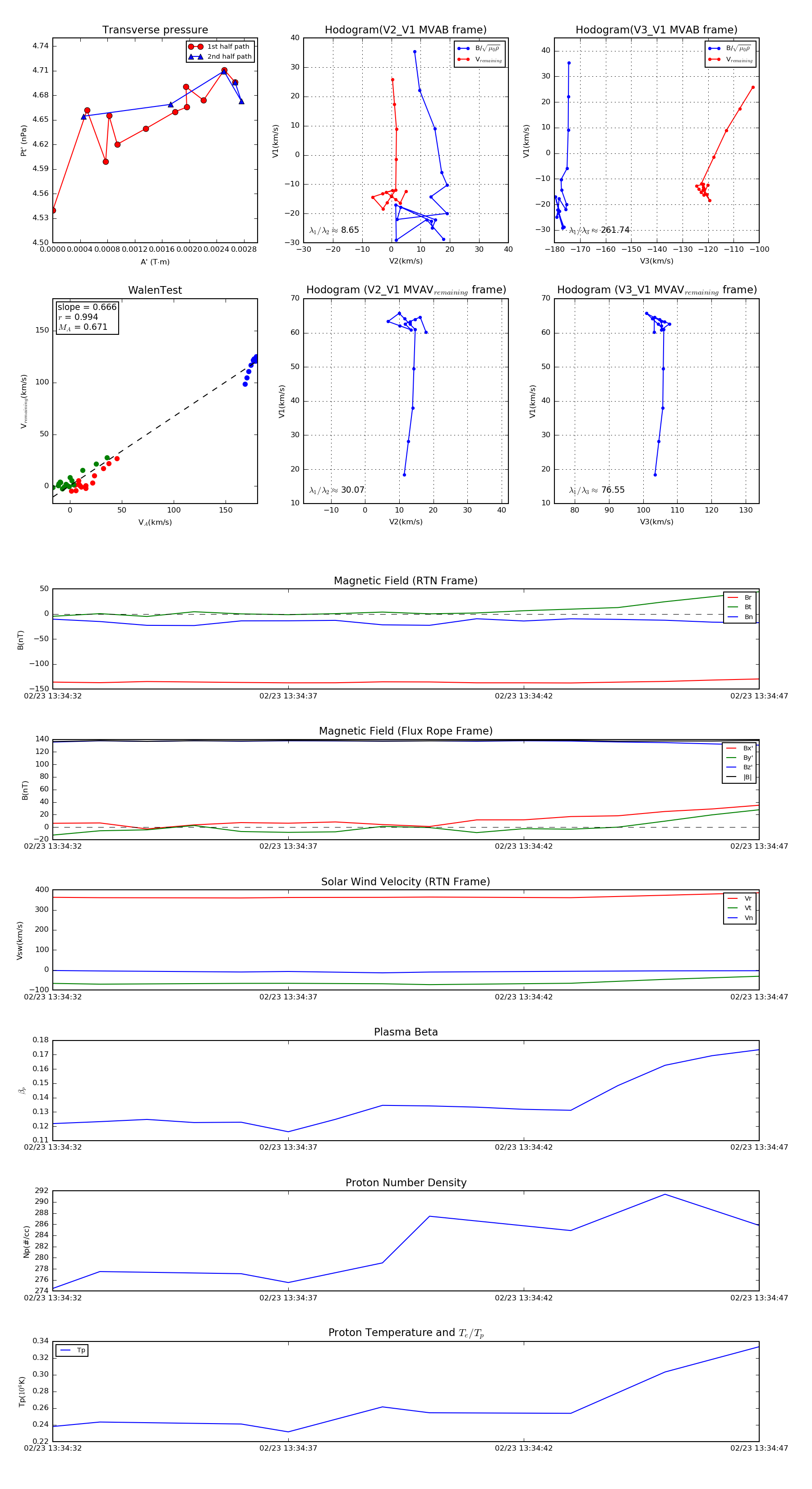Click 13:34:47 tick label under Proton Temperature plot

(759, 1448)
